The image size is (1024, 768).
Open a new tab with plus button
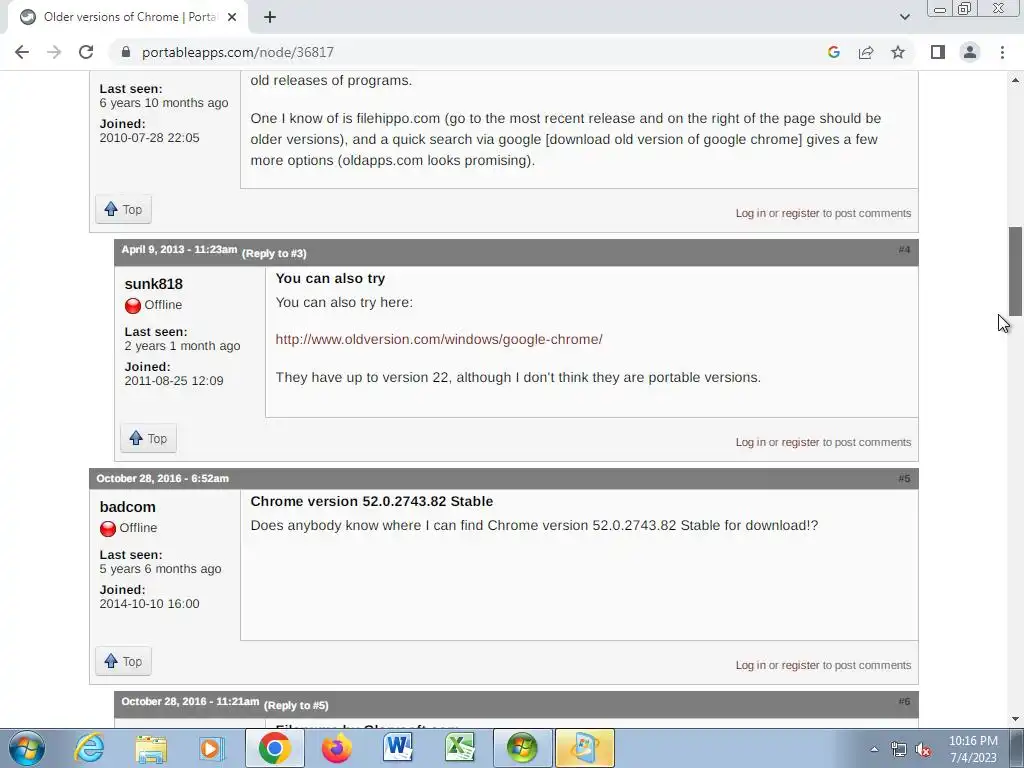[270, 17]
